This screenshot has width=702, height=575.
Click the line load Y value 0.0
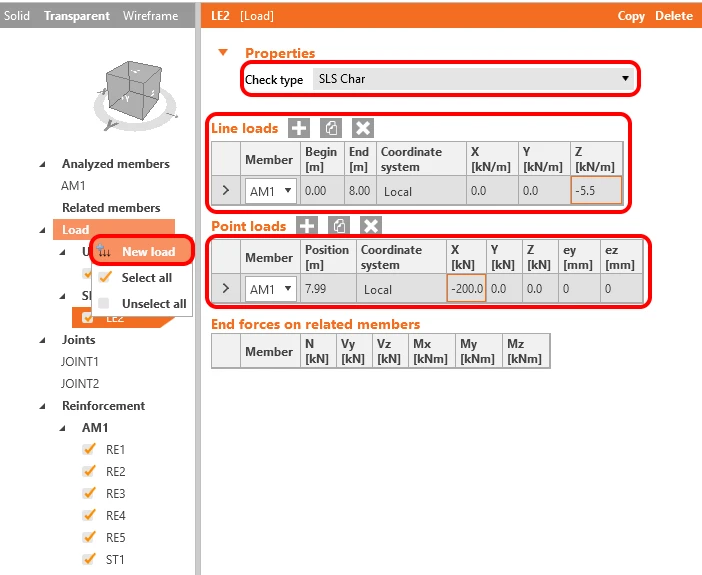[544, 191]
